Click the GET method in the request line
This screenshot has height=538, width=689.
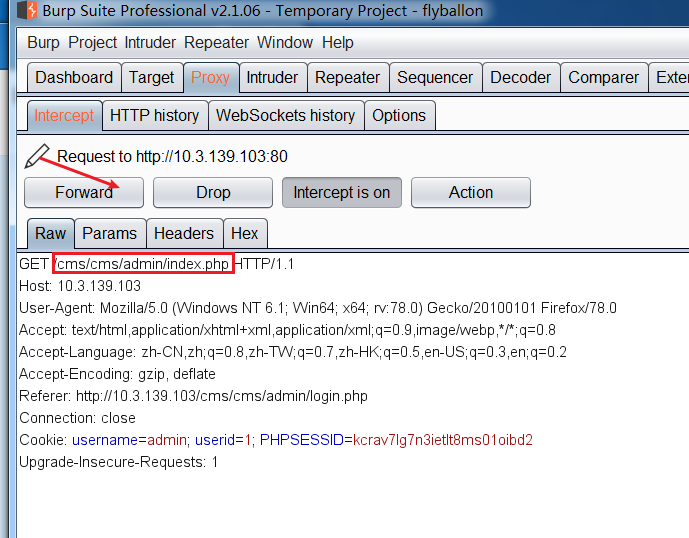pyautogui.click(x=33, y=264)
